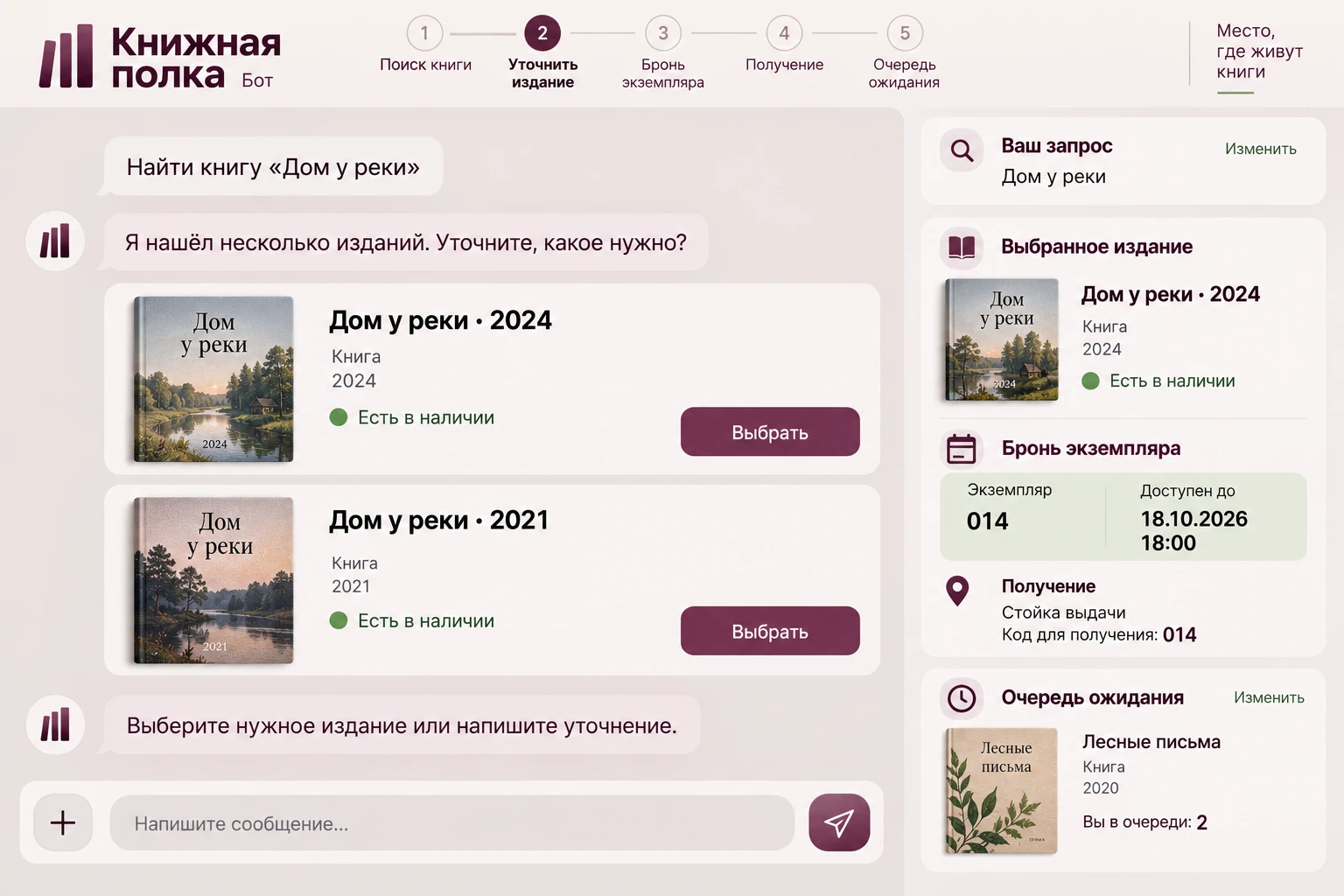Image resolution: width=1344 pixels, height=896 pixels.
Task: Click the Книжная полка books logo icon
Action: [x=66, y=57]
